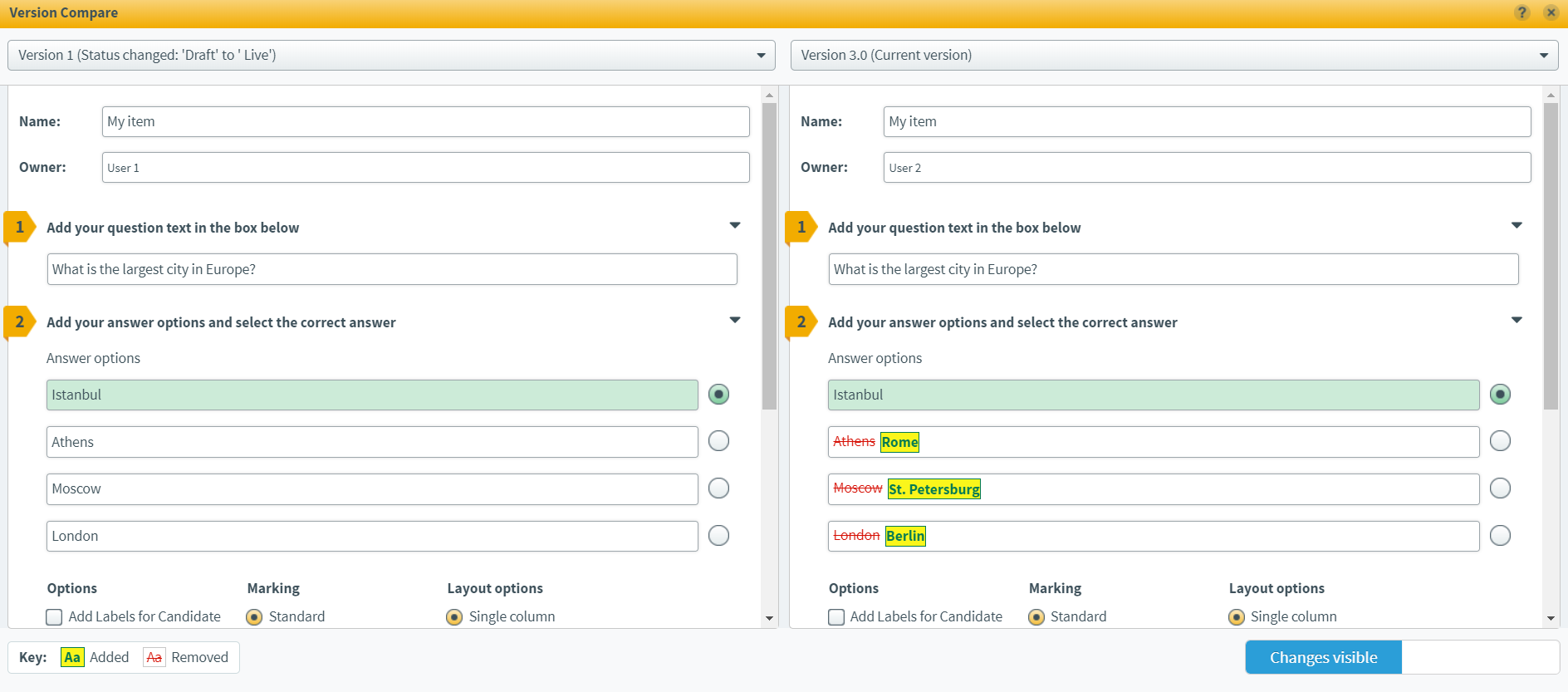Open the help question mark icon
Image resolution: width=1568 pixels, height=692 pixels.
[x=1521, y=12]
